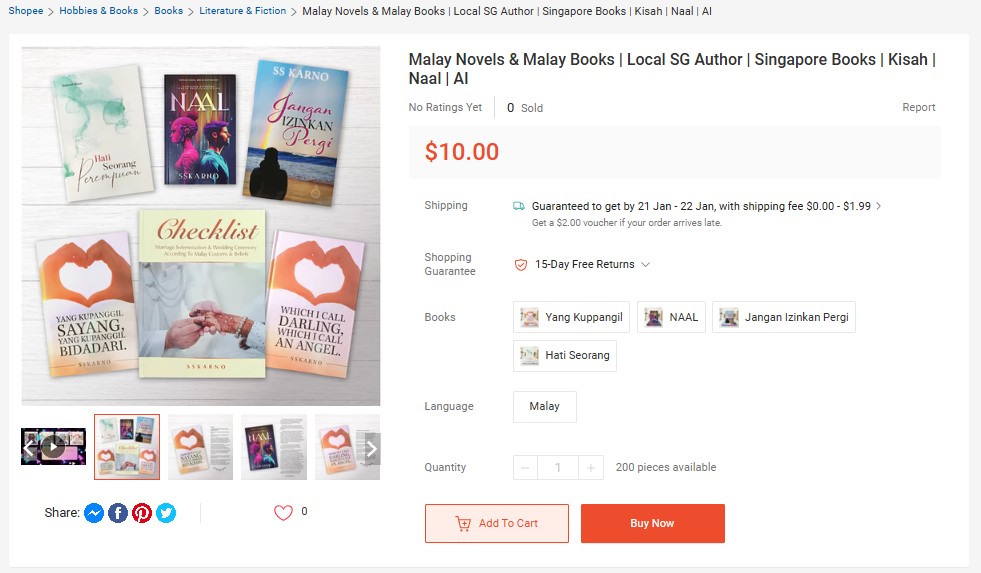Choose the Hati Seorang book option
The width and height of the screenshot is (981, 573).
(565, 355)
